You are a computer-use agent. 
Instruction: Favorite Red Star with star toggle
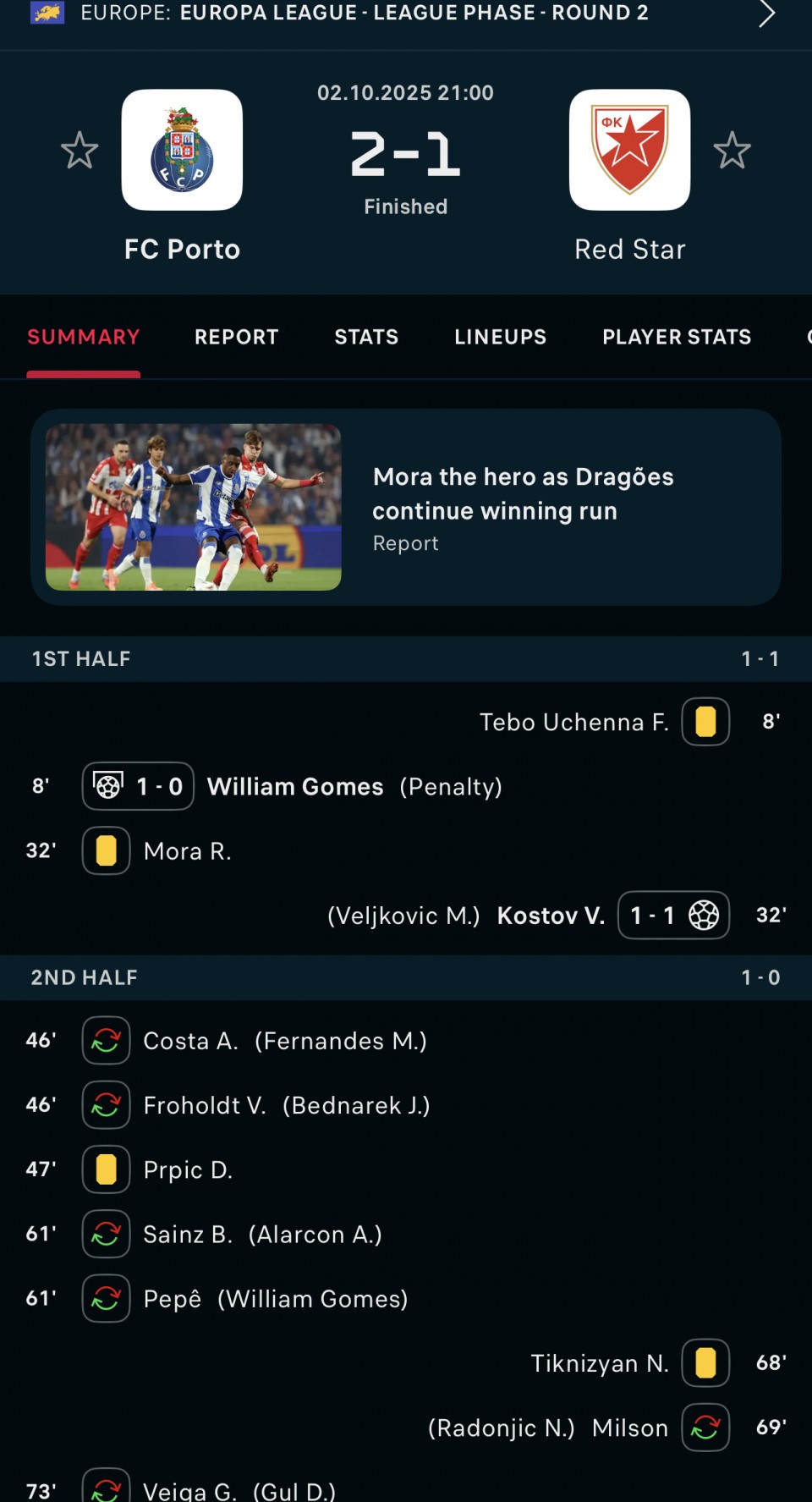pos(732,151)
